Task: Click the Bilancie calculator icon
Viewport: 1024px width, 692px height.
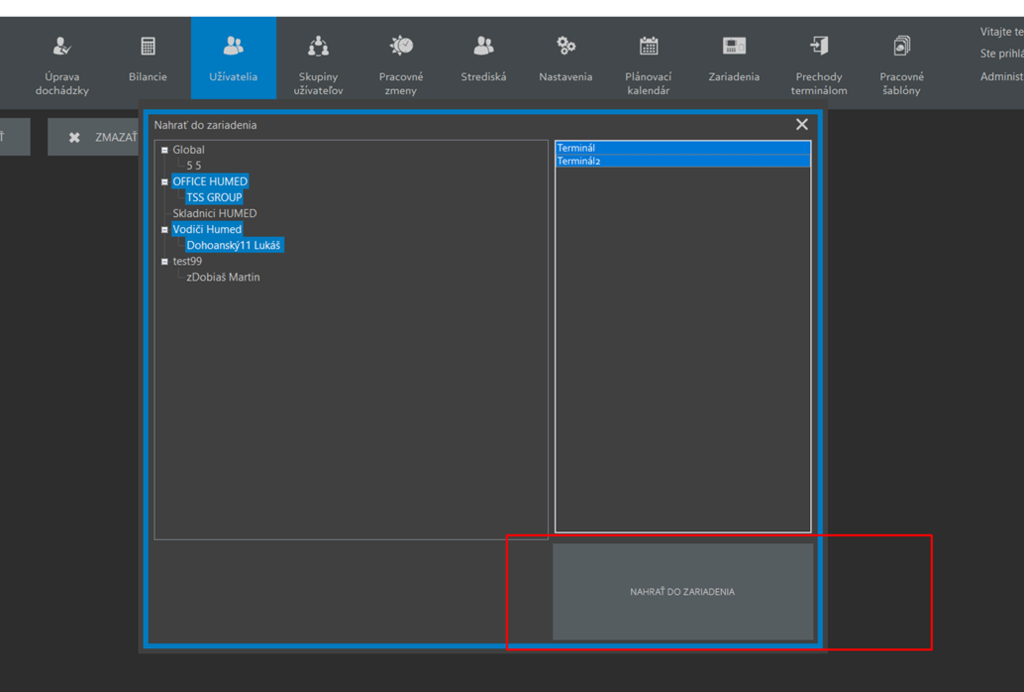Action: (148, 46)
